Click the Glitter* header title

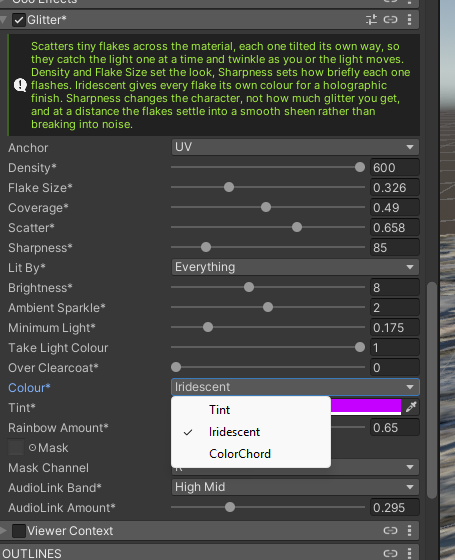coord(47,20)
